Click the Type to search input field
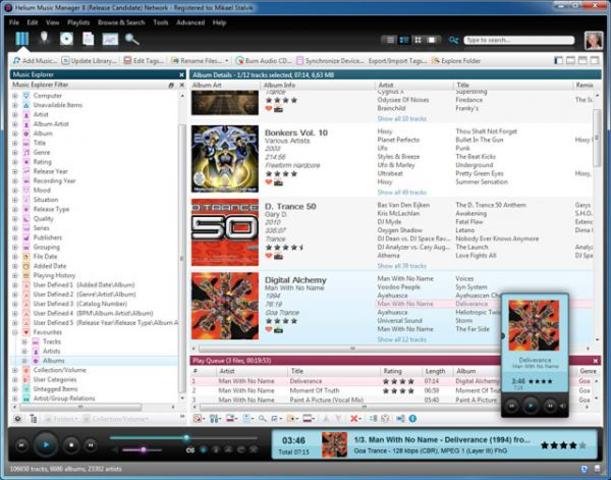Image resolution: width=611 pixels, height=480 pixels. pyautogui.click(x=519, y=40)
